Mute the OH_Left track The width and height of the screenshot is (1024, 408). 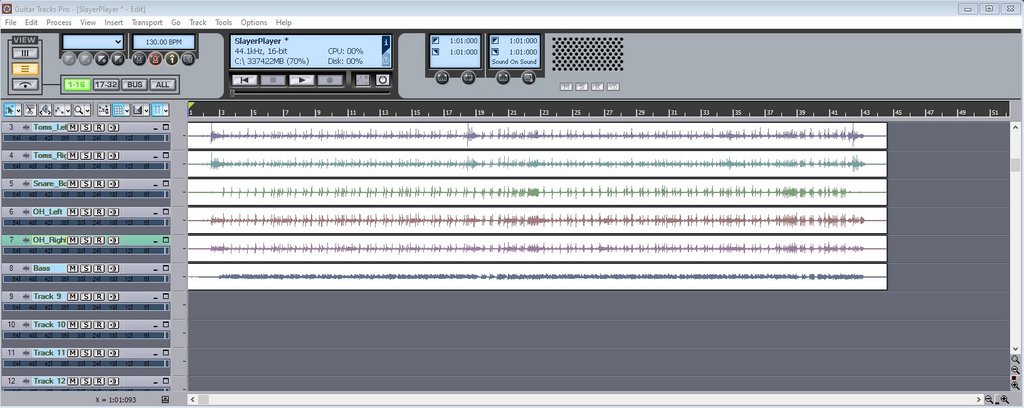click(72, 212)
